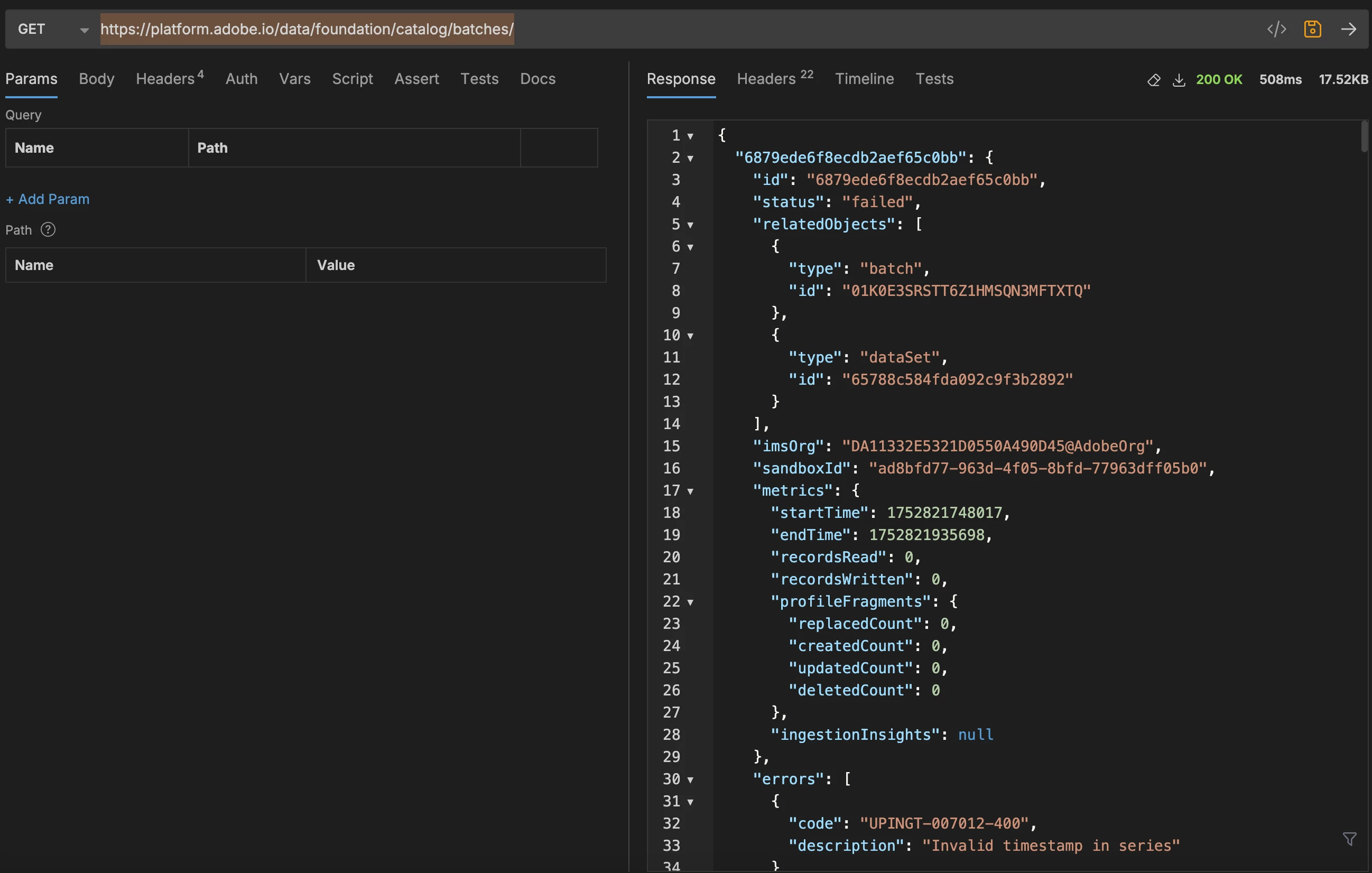This screenshot has height=873, width=1372.
Task: Click the save request icon
Action: pos(1312,29)
